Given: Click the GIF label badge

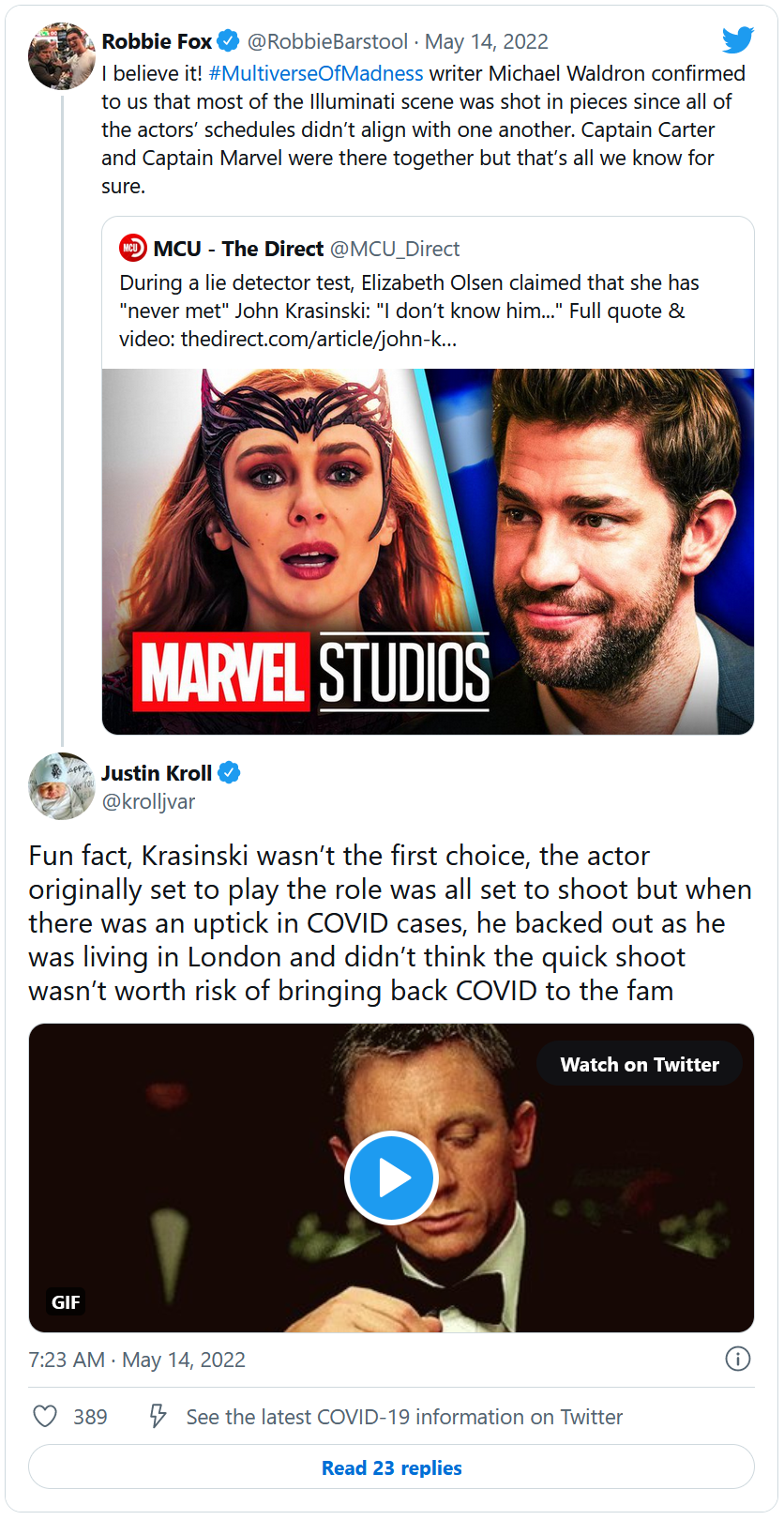Looking at the screenshot, I should click(x=66, y=1302).
